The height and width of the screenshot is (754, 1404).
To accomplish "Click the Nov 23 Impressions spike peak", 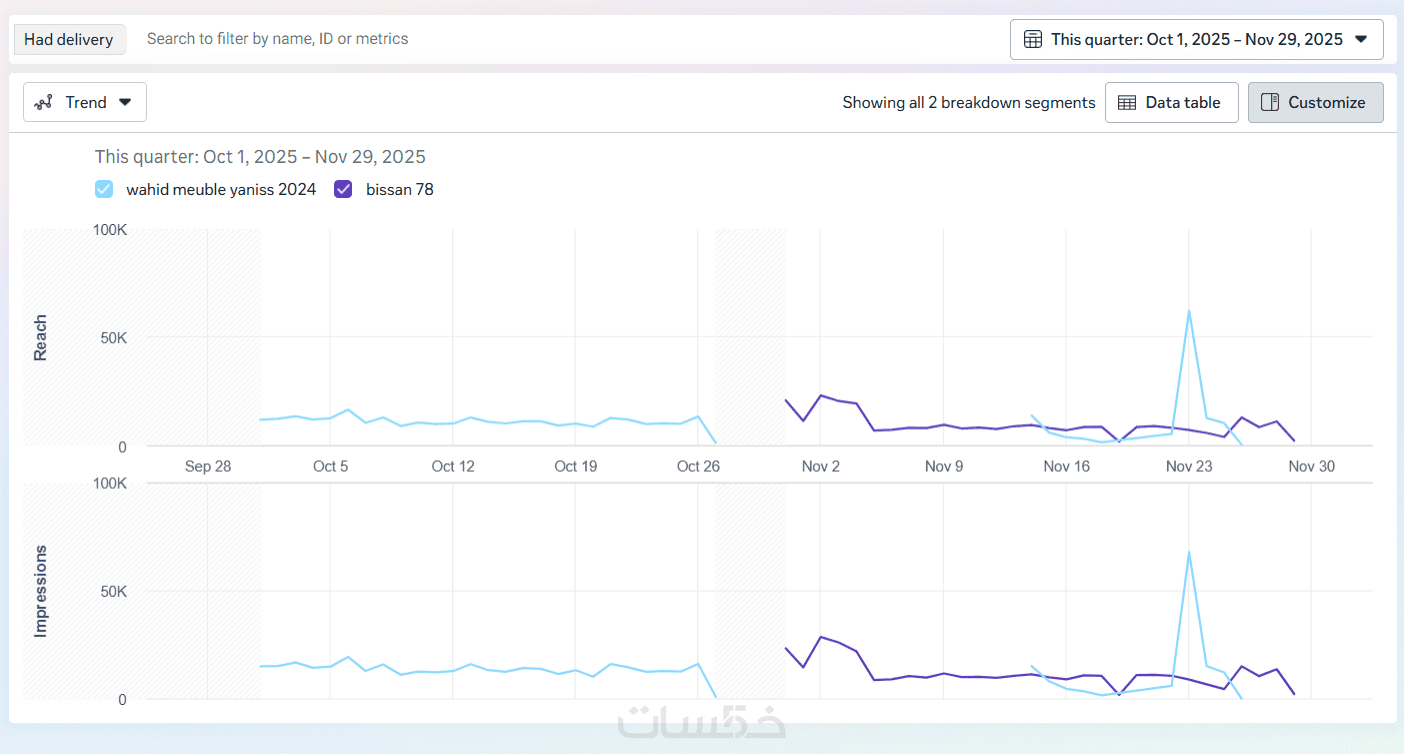I will tap(1189, 552).
